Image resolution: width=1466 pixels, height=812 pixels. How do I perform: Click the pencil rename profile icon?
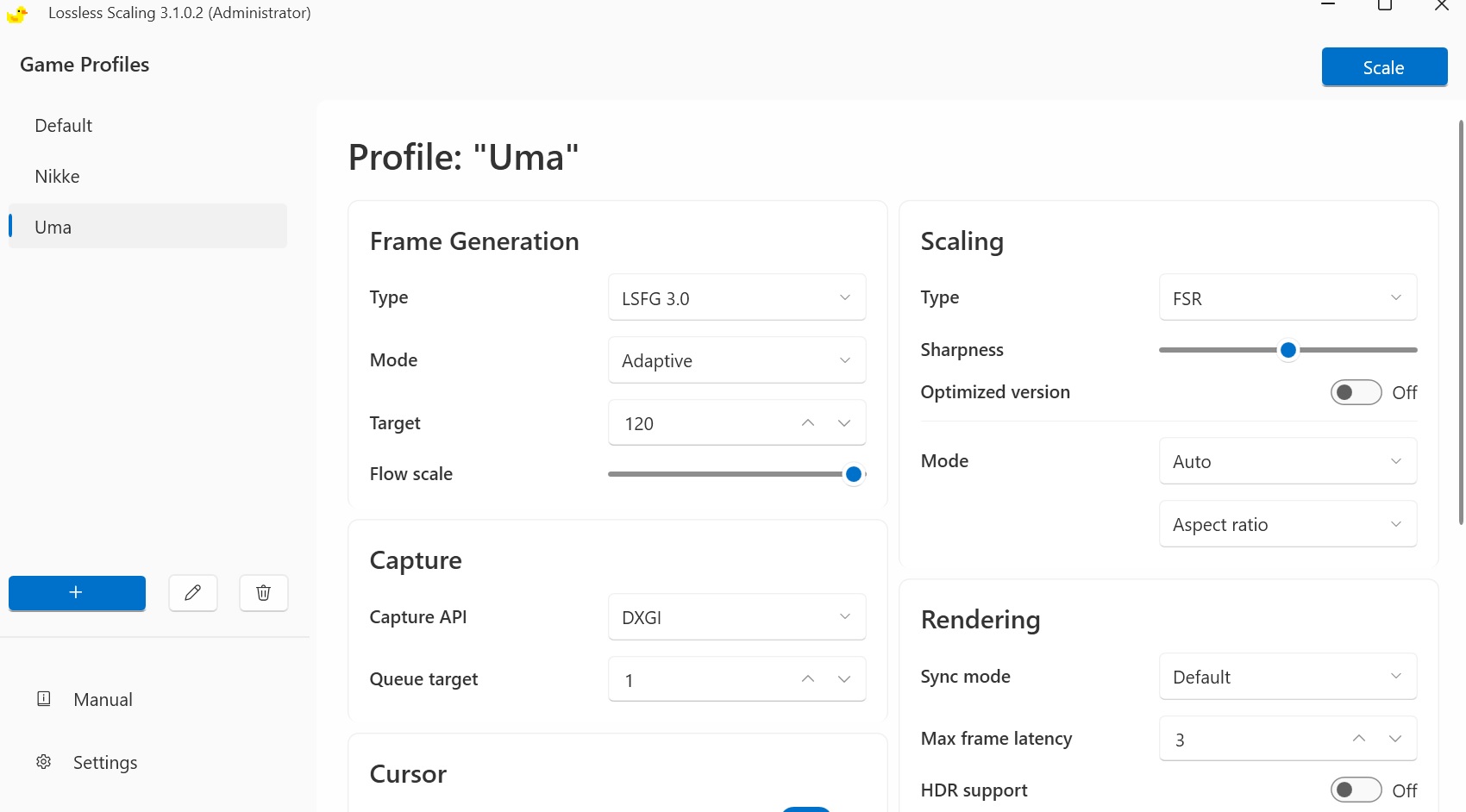[x=193, y=593]
